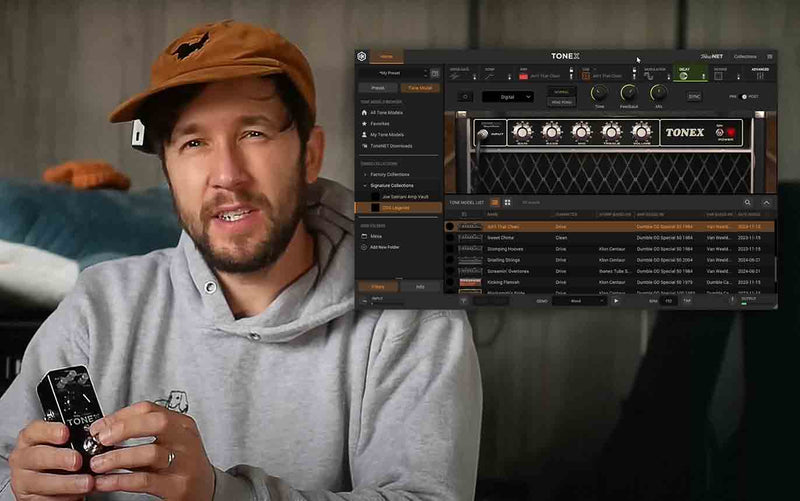The image size is (800, 501).
Task: Toggle the Reverb block power switch
Action: (x=738, y=77)
